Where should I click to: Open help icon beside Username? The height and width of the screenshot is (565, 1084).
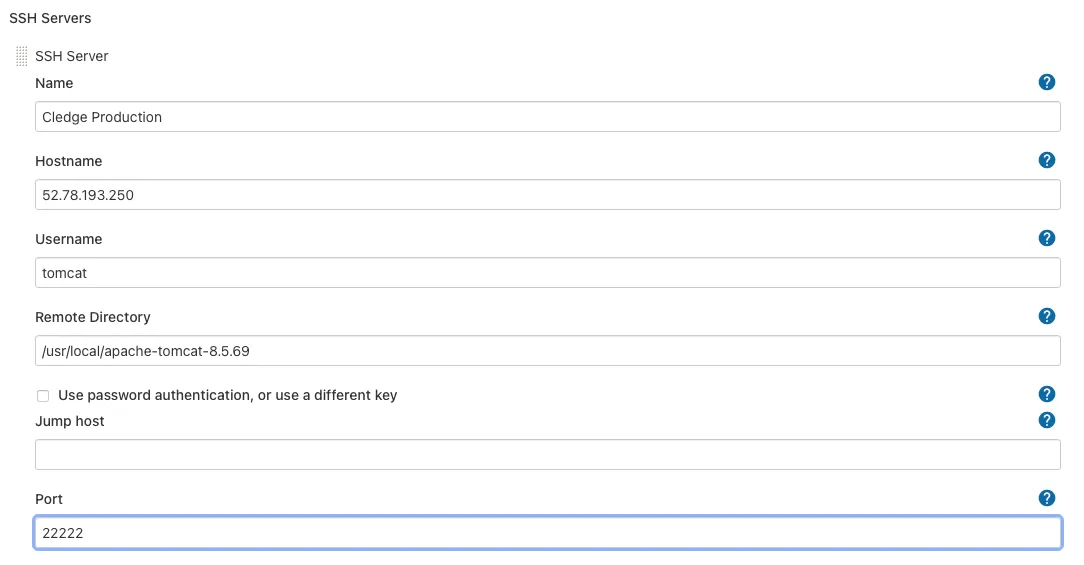point(1047,238)
